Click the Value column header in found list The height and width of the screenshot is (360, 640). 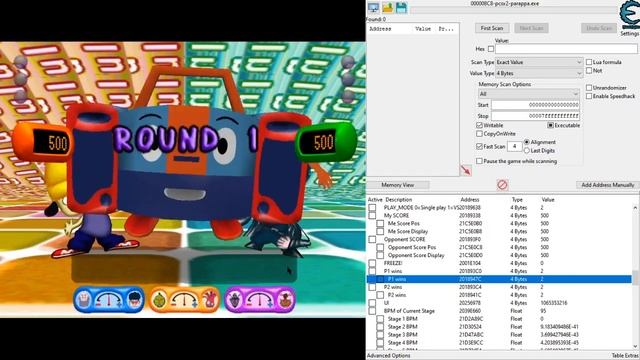pyautogui.click(x=423, y=29)
